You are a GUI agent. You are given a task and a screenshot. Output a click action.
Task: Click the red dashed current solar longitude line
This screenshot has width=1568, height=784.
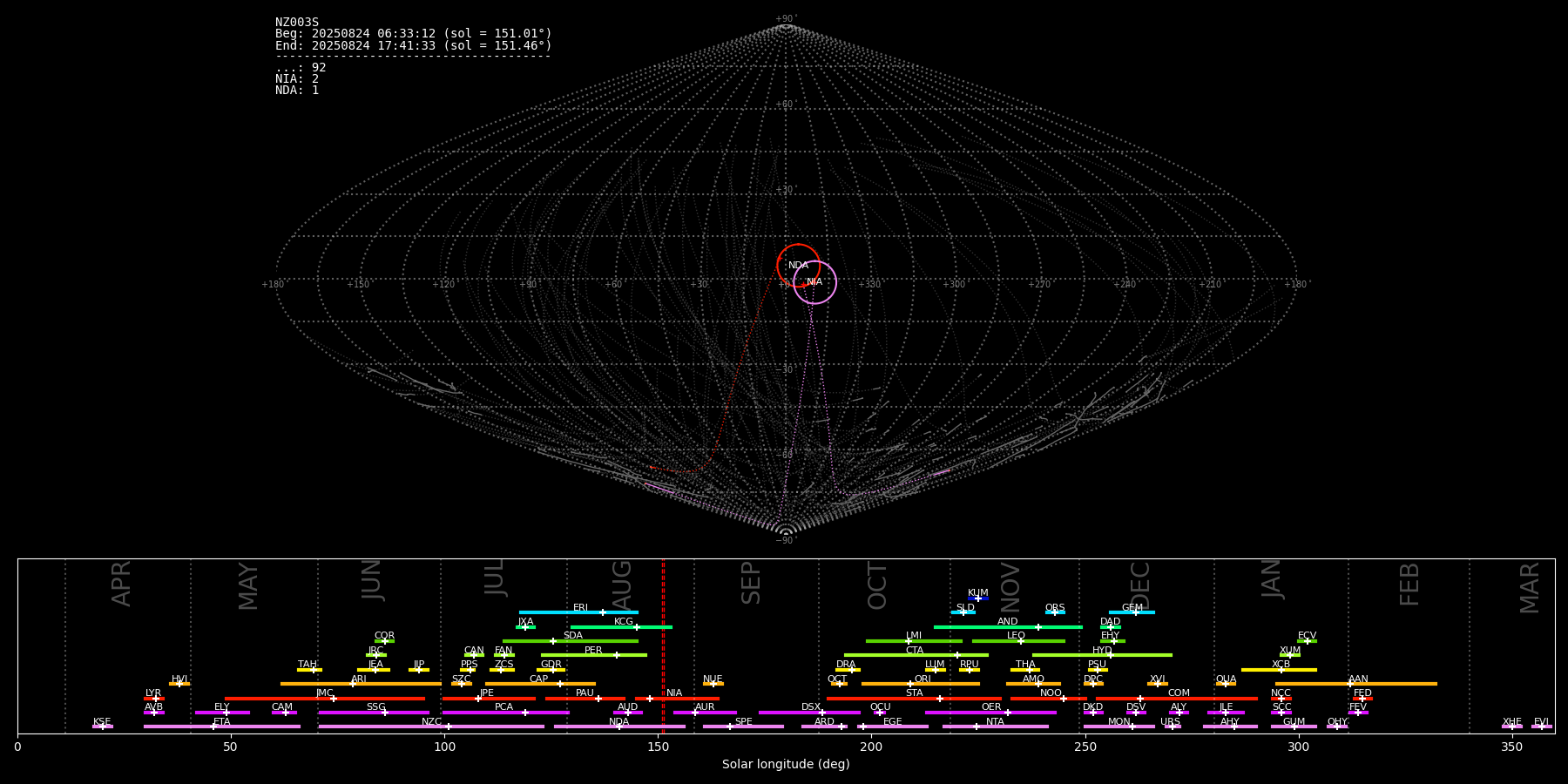click(x=663, y=645)
